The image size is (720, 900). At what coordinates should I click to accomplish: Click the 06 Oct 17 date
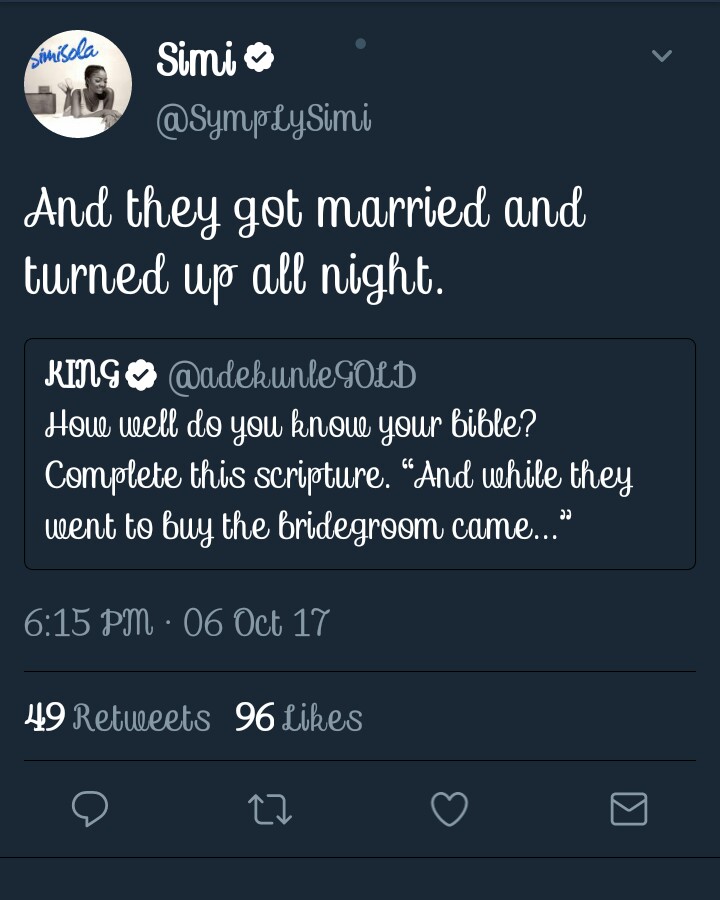point(256,623)
